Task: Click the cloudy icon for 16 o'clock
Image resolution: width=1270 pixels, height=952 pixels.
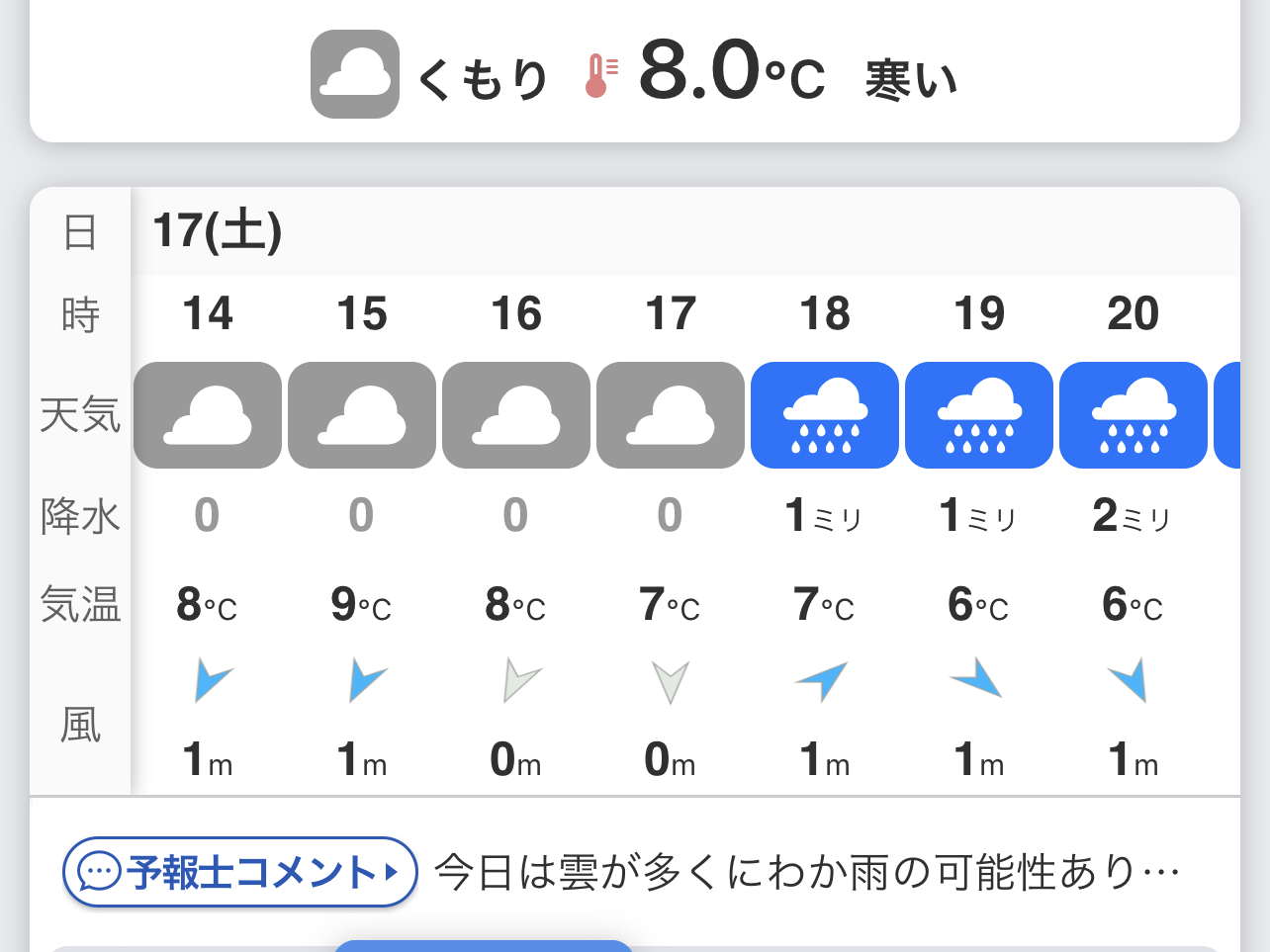Action: click(x=516, y=415)
